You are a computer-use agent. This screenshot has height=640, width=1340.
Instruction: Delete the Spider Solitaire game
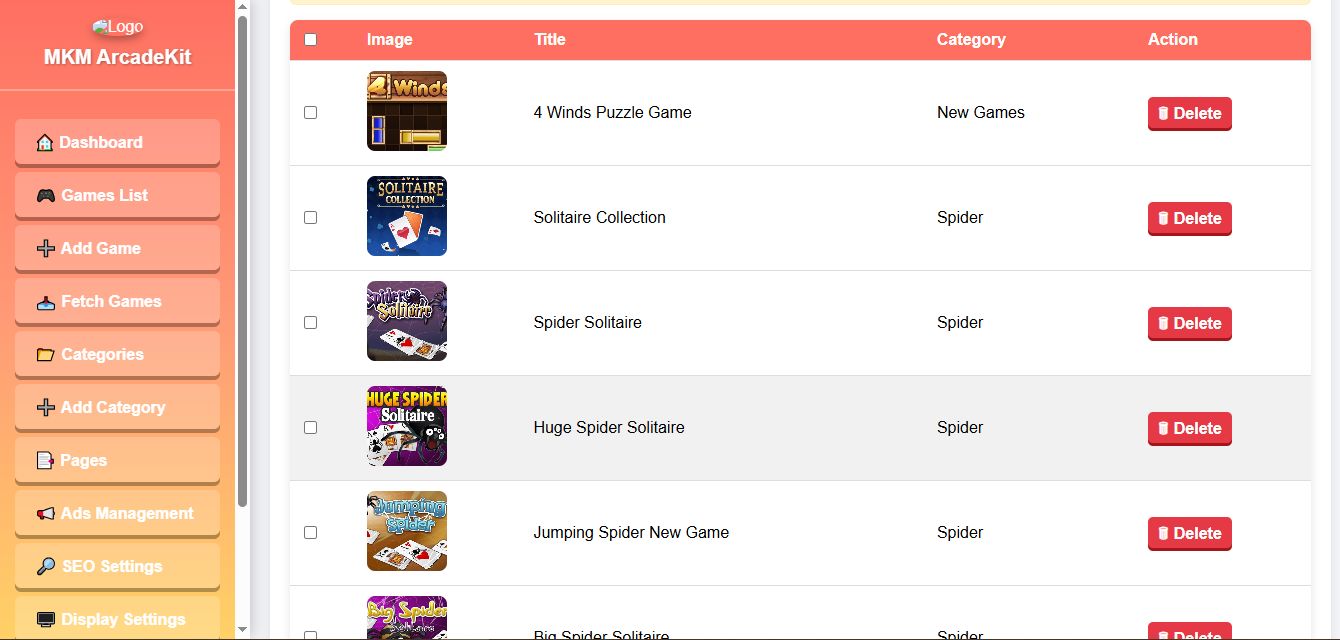[x=1189, y=323]
